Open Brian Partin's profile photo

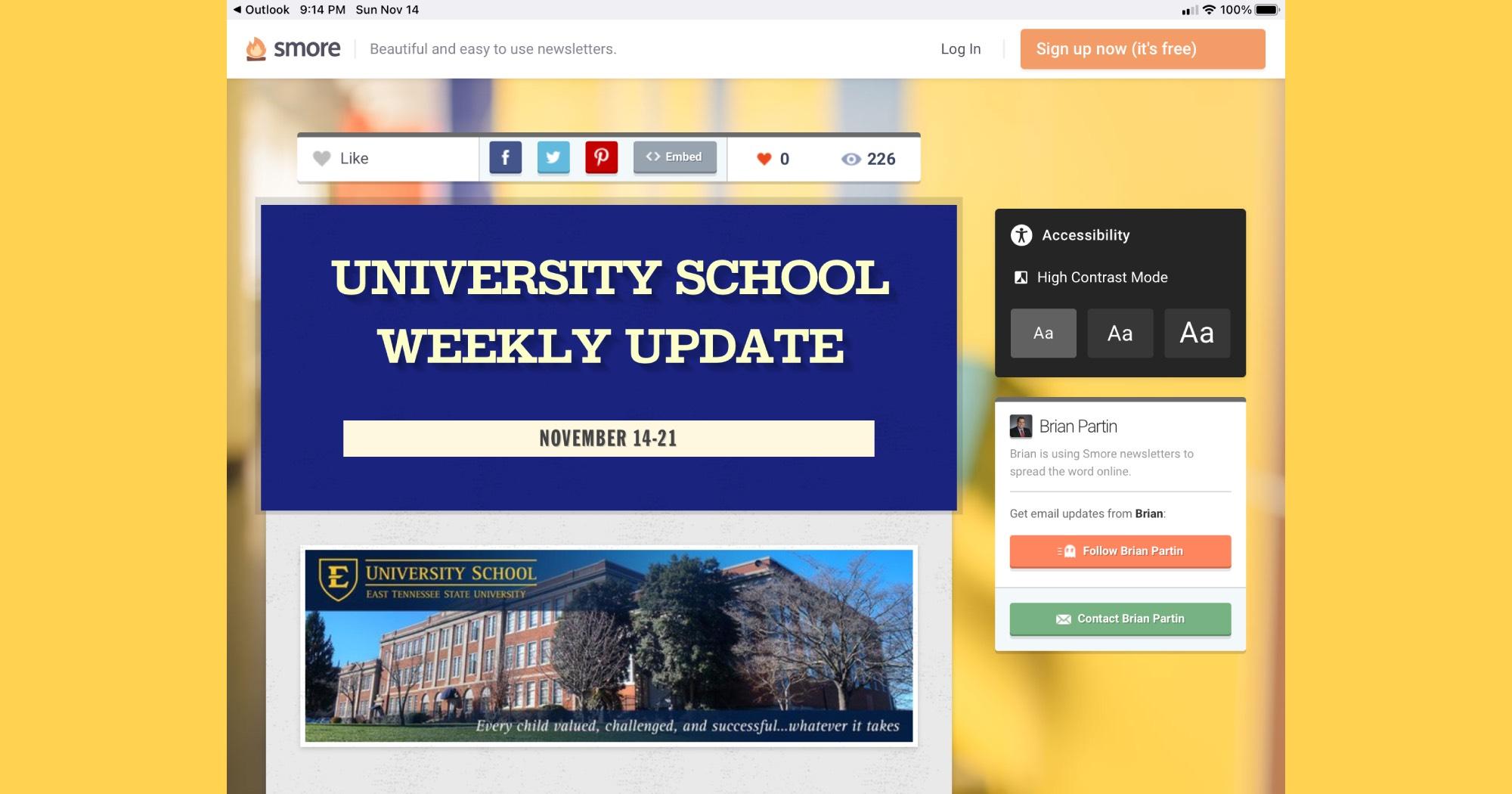tap(1021, 426)
